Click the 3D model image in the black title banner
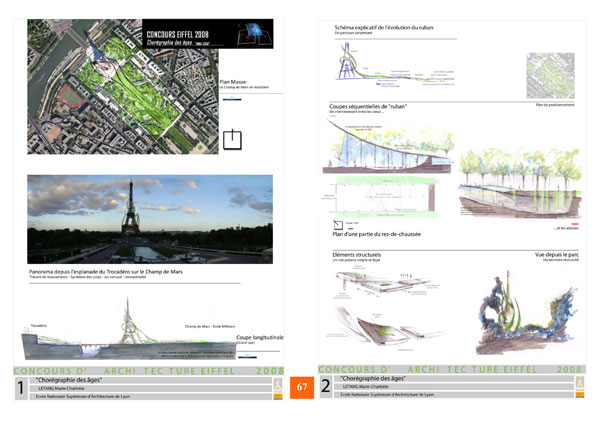Viewport: 600px width, 424px height. [254, 34]
